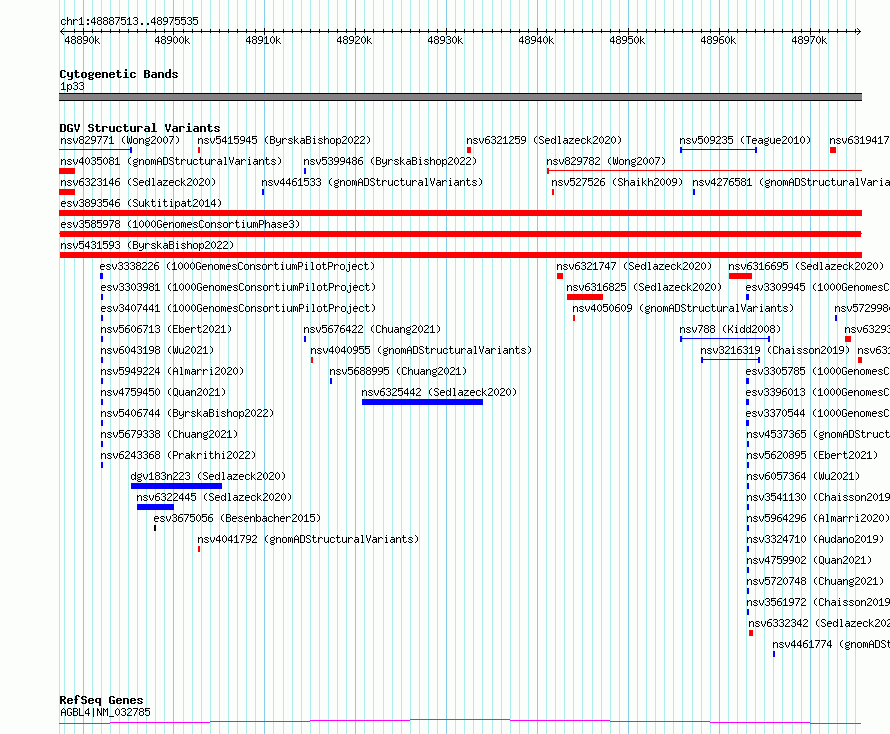Open nsv527526 (Shaikh2009) label

617,182
